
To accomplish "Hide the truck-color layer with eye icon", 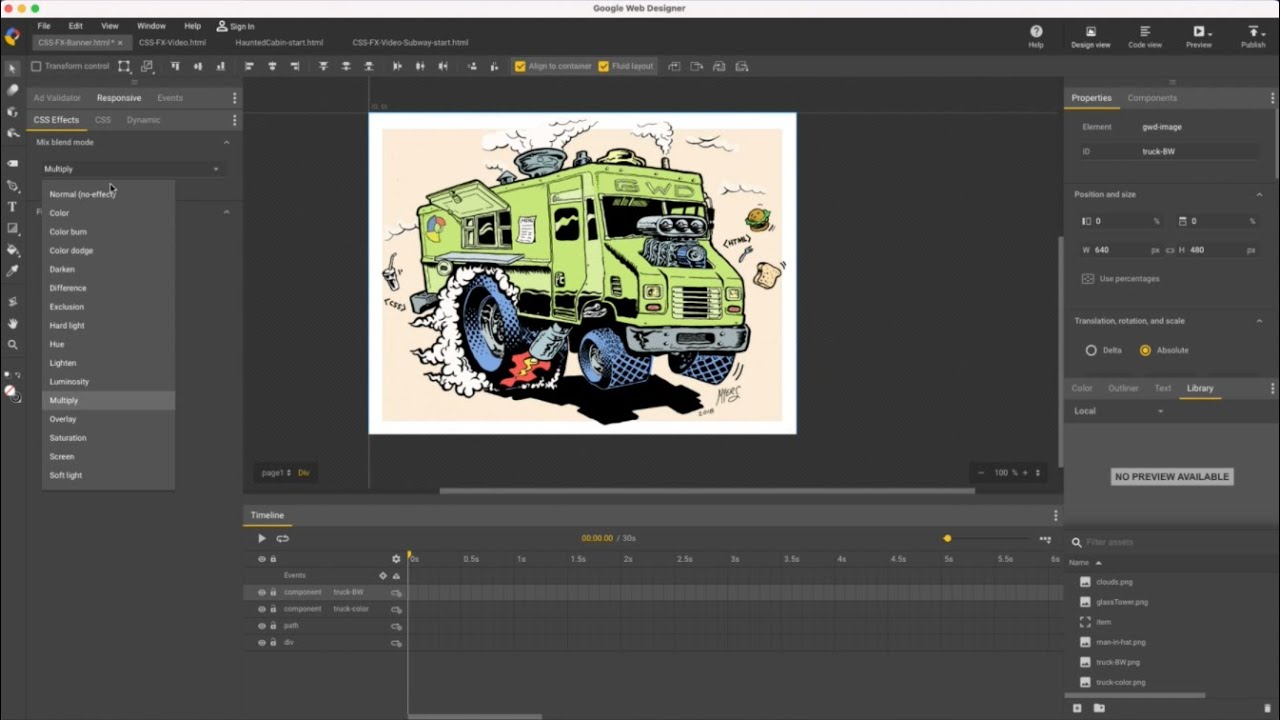I will coord(262,609).
